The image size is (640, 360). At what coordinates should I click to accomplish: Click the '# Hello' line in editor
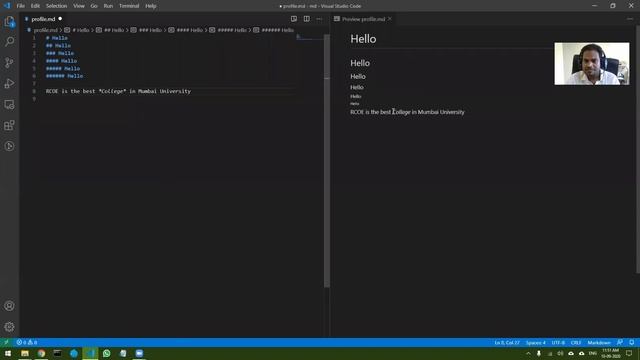coord(57,38)
